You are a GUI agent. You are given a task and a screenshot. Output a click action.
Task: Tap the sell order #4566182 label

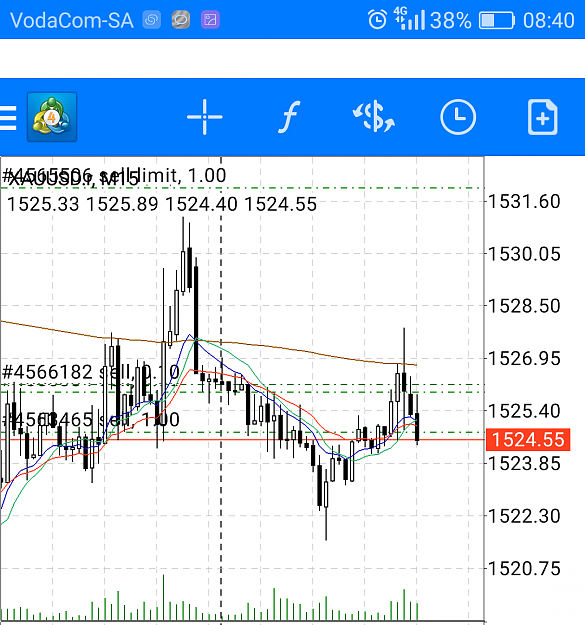click(x=91, y=372)
